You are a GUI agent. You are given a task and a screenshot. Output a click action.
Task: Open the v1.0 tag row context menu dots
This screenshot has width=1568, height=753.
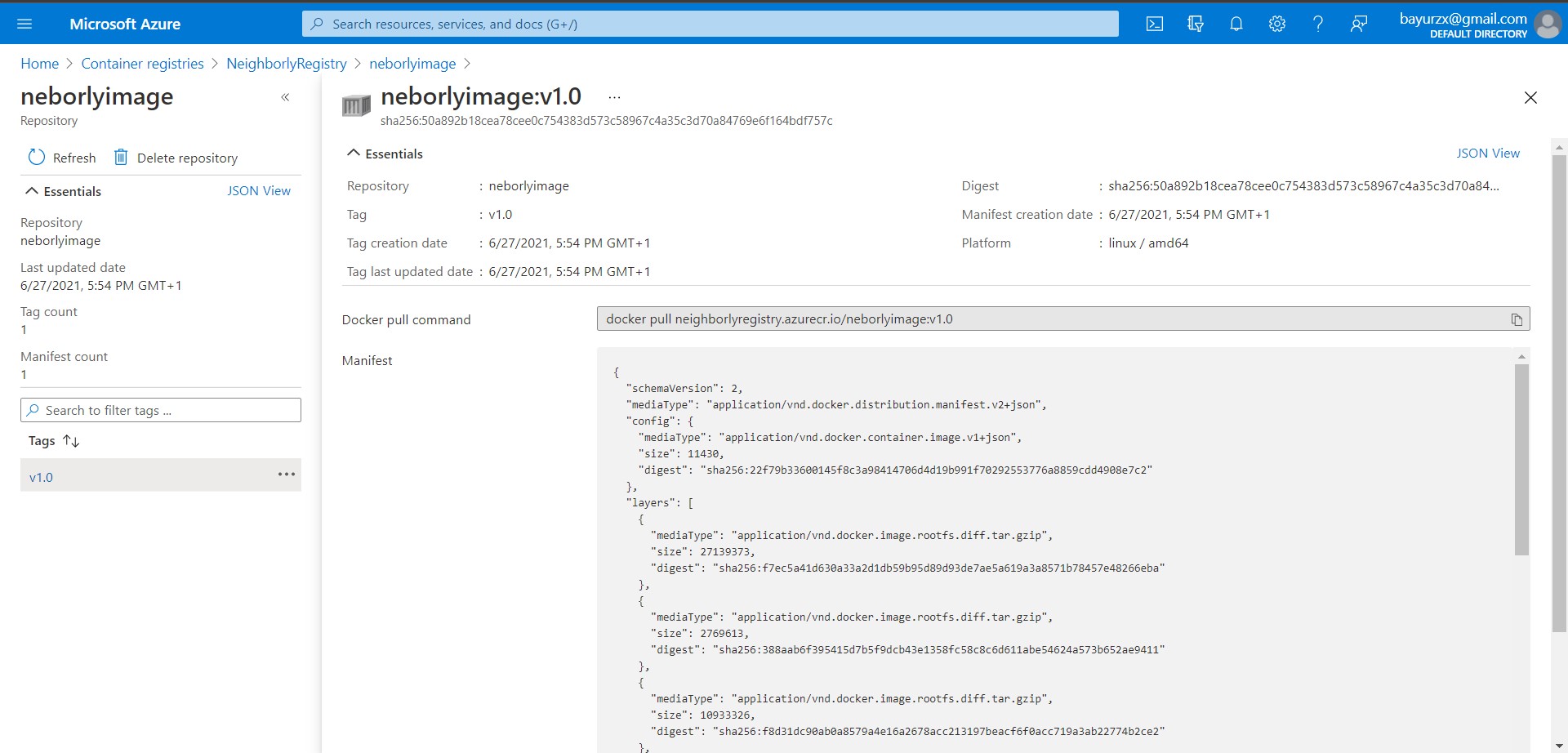click(x=287, y=475)
